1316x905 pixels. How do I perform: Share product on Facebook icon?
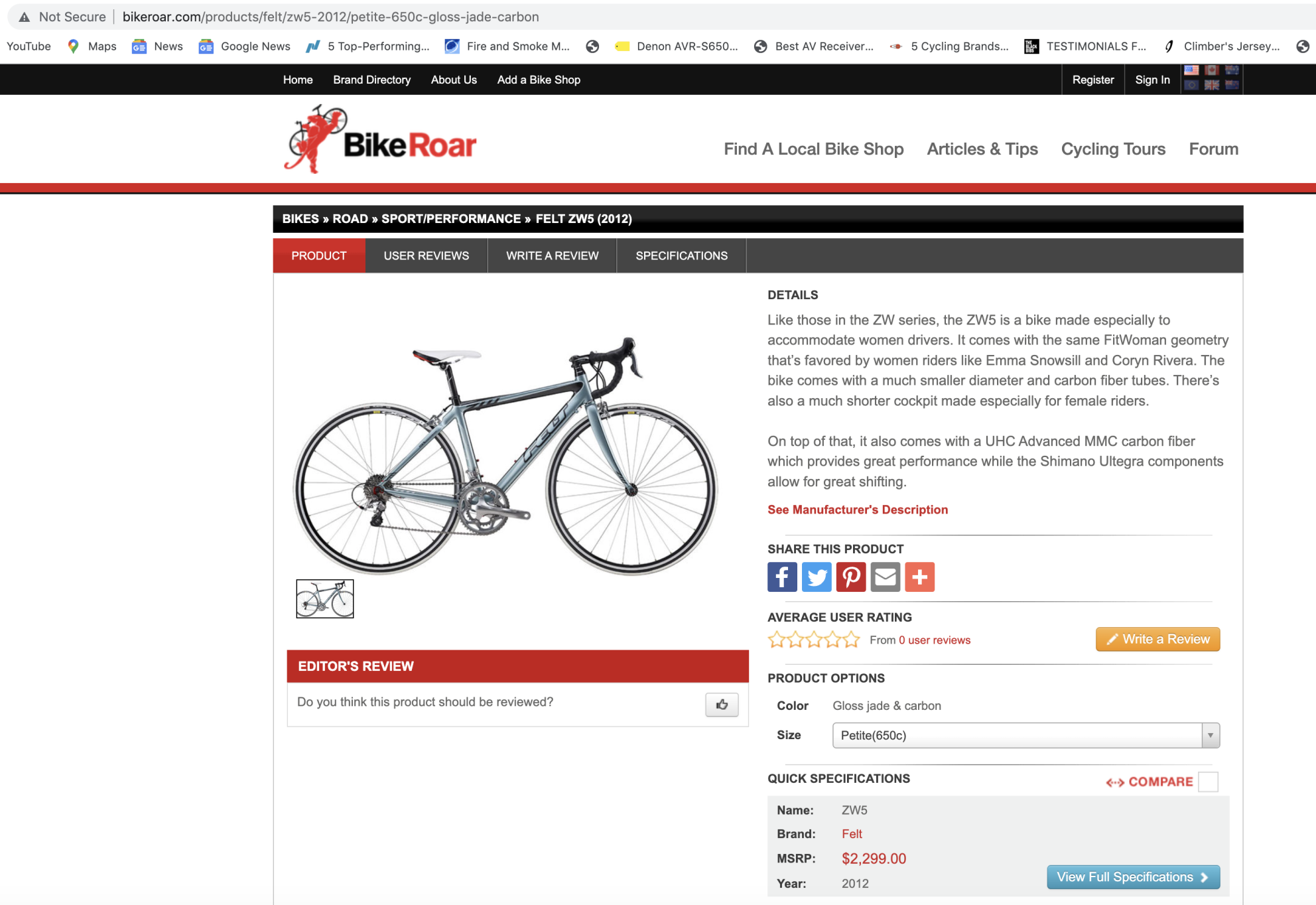(x=782, y=577)
